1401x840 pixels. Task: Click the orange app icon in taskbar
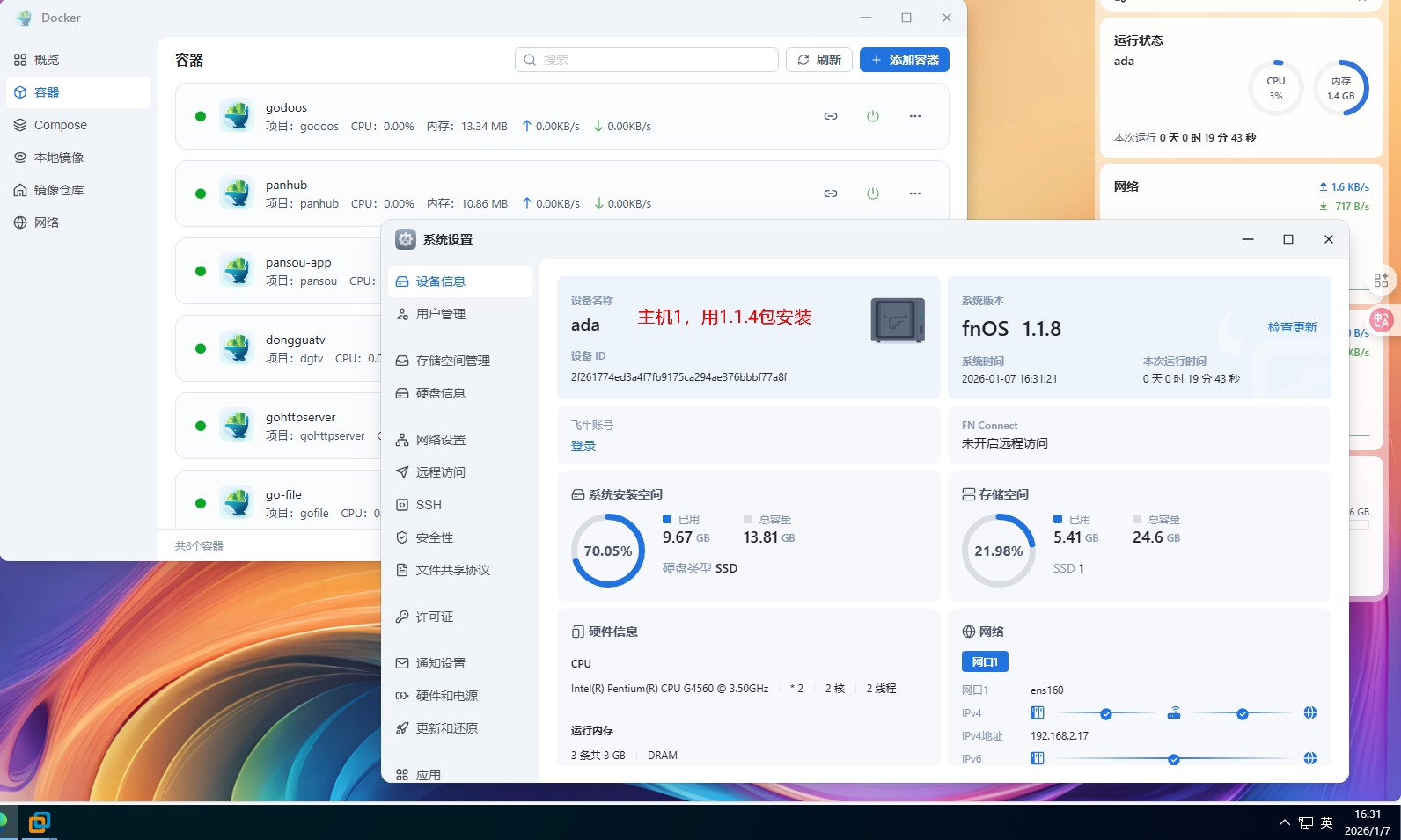coord(39,822)
